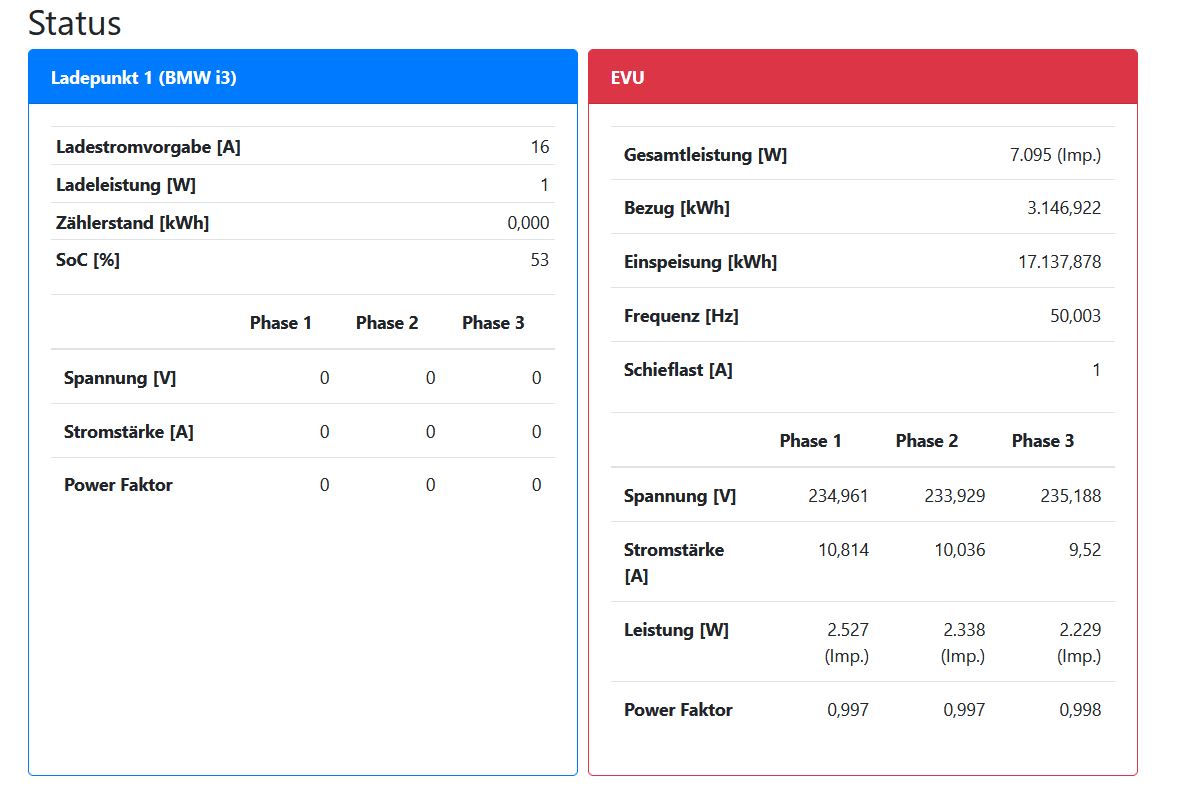Click the Leistung [W] row label
Screen dimensions: 1194x795
[x=676, y=630]
